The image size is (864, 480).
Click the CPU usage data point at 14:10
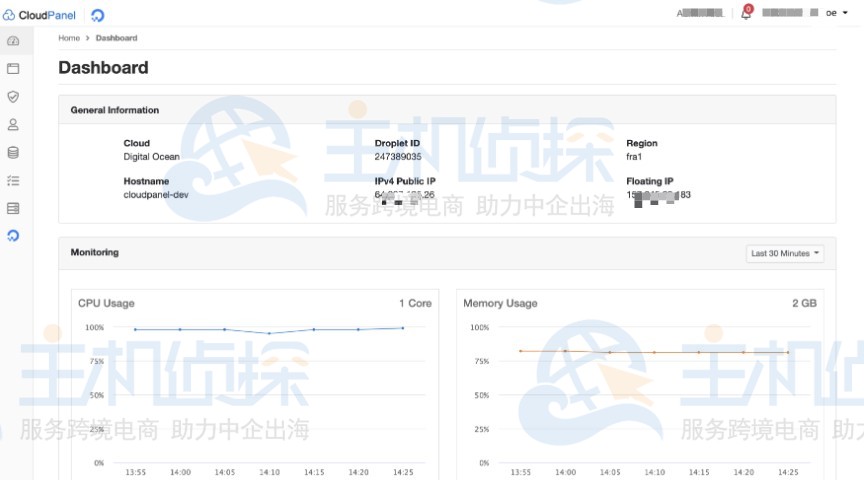268,333
